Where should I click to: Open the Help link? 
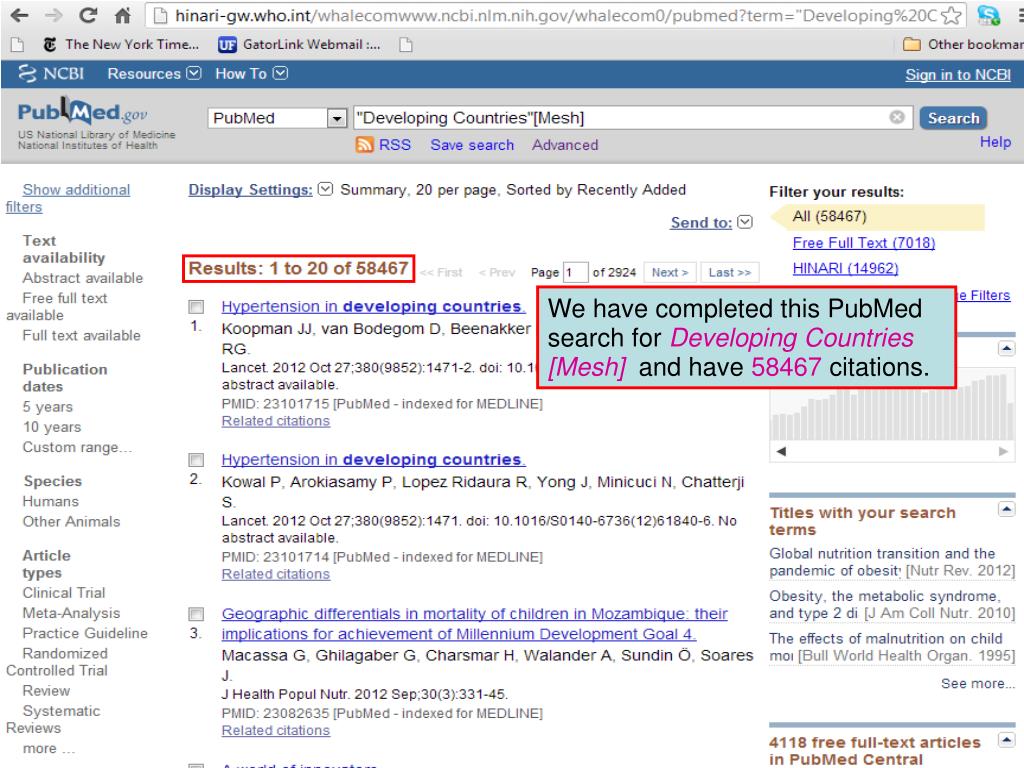click(x=995, y=142)
